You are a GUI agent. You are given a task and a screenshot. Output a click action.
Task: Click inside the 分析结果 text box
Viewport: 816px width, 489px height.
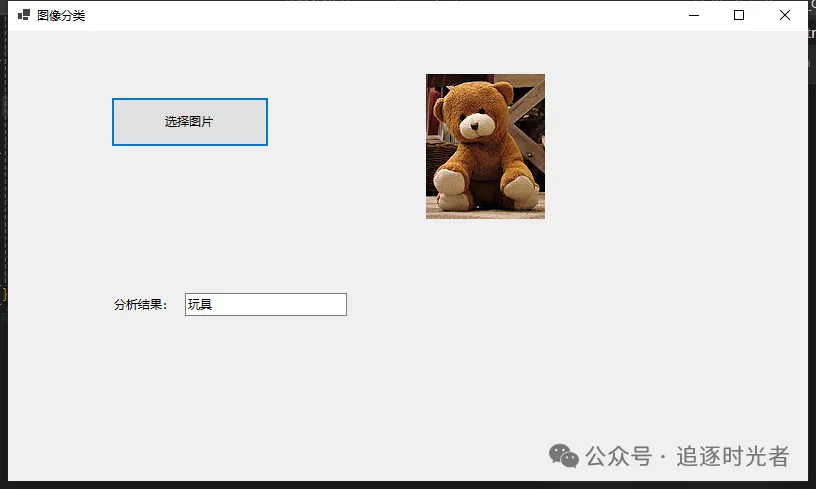[x=265, y=304]
